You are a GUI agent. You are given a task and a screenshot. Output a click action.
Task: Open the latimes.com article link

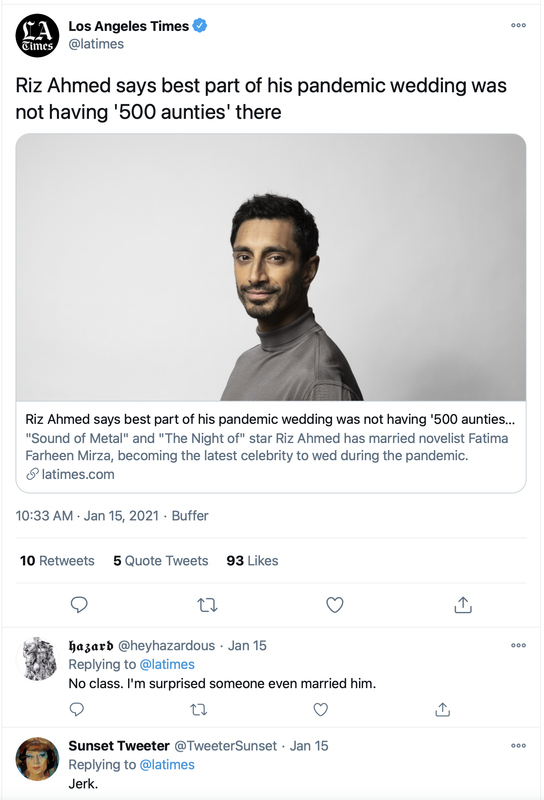(x=70, y=474)
